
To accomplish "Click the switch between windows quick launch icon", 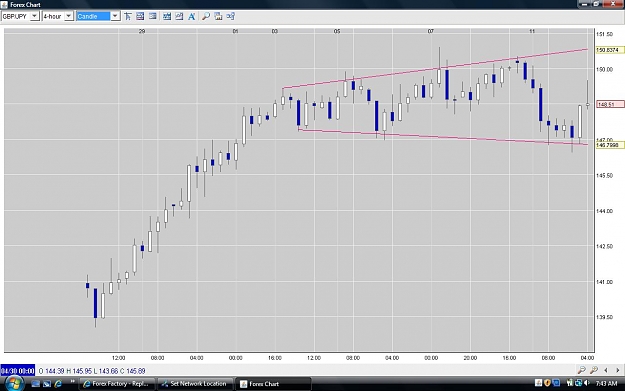I will [x=47, y=384].
